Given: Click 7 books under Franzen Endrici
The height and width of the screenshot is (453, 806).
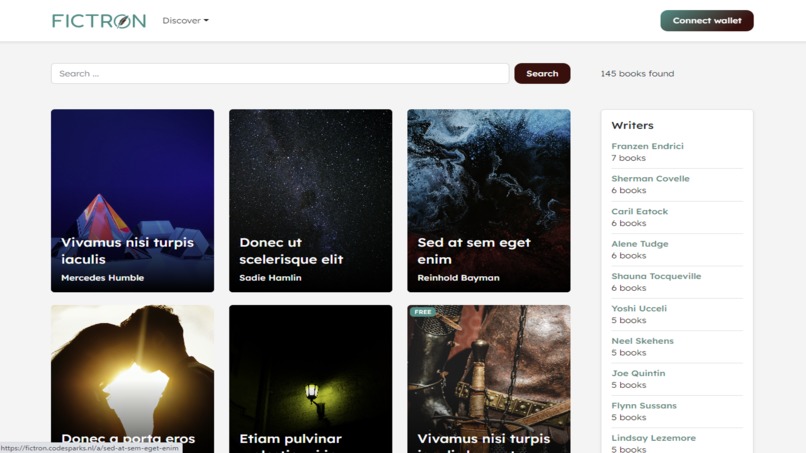Looking at the screenshot, I should tap(628, 158).
